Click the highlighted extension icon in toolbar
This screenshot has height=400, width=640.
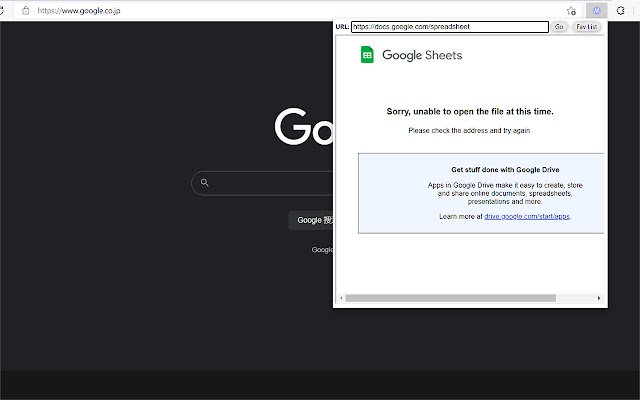[x=596, y=11]
